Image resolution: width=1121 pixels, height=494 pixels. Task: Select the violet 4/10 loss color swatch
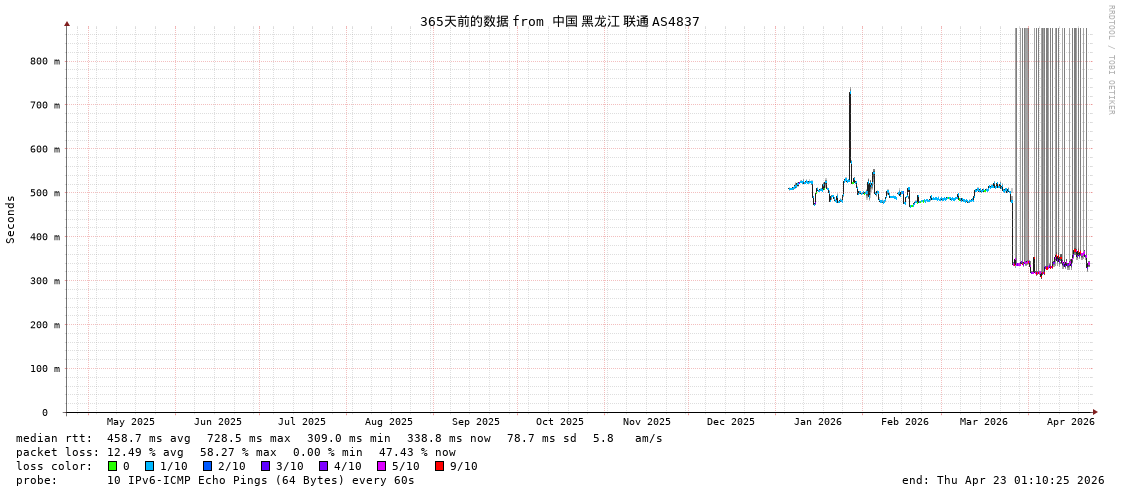coord(323,466)
